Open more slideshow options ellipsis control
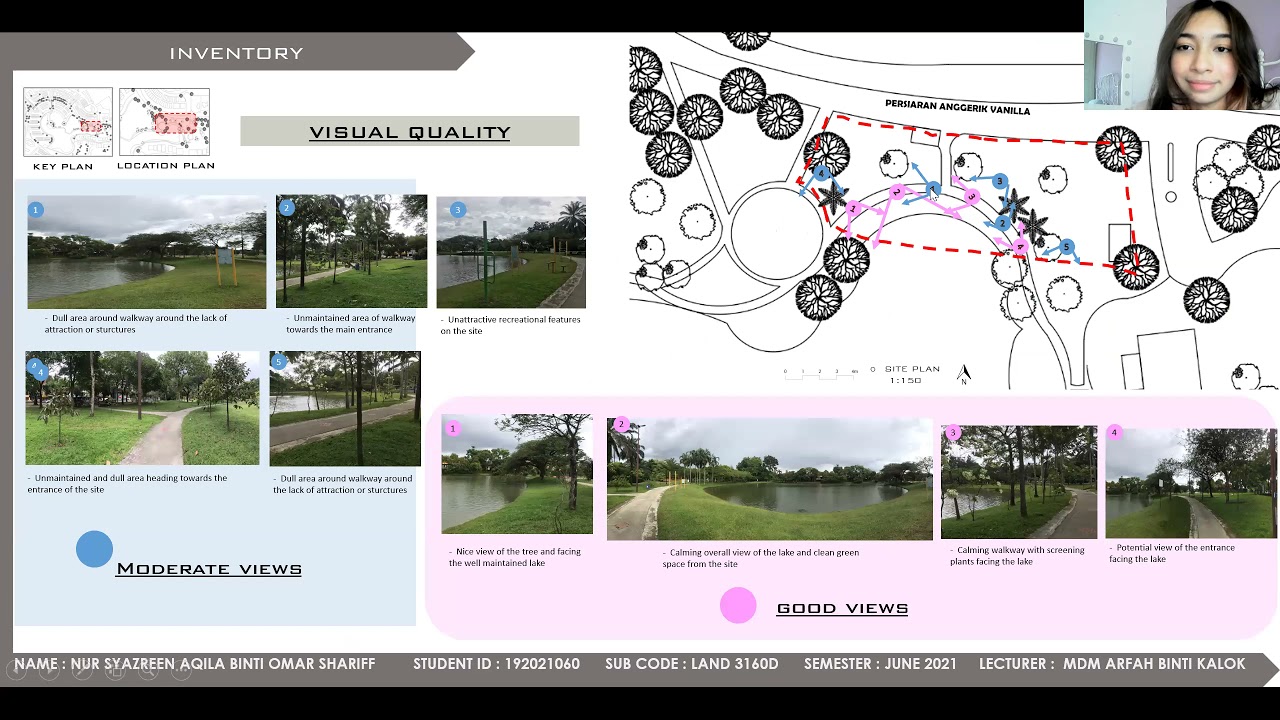The image size is (1280, 720). (181, 670)
